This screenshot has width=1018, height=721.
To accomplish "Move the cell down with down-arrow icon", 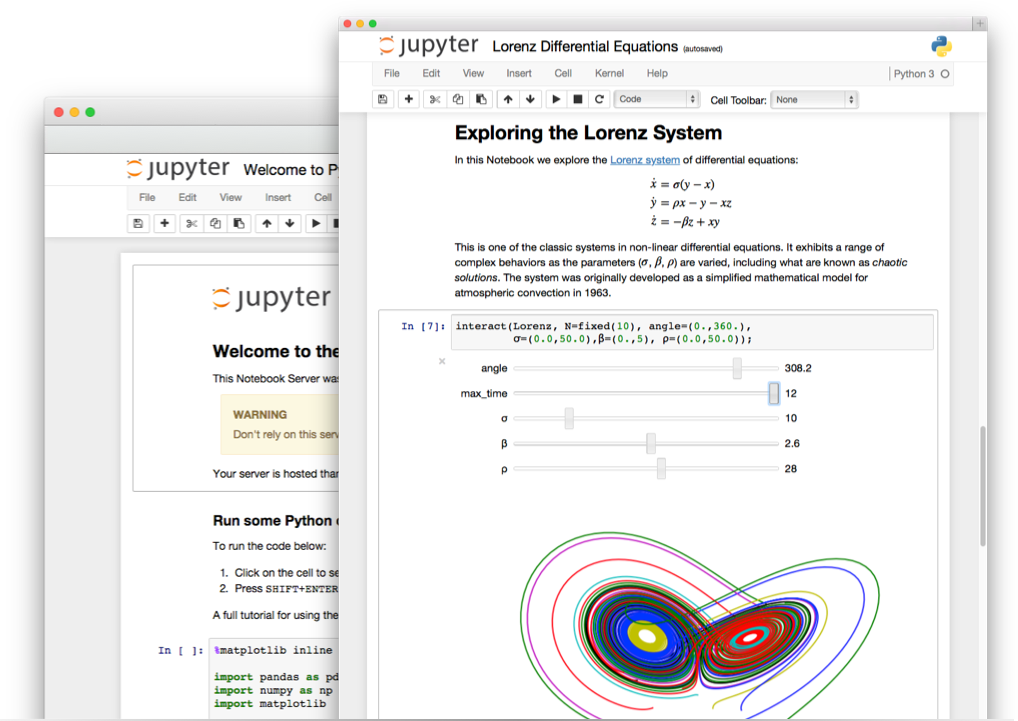I will (x=531, y=99).
